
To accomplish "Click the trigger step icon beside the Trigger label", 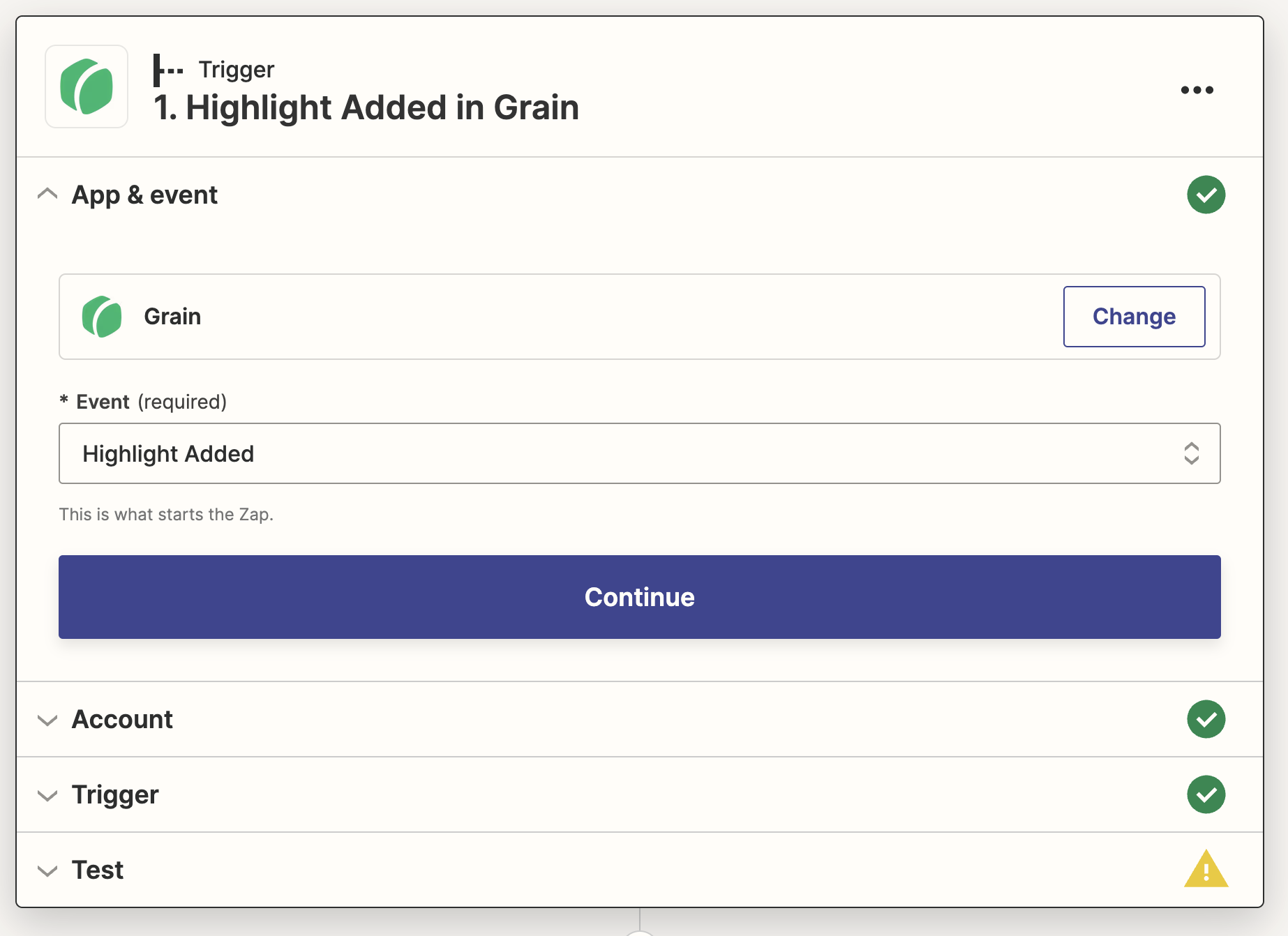I will tap(167, 70).
